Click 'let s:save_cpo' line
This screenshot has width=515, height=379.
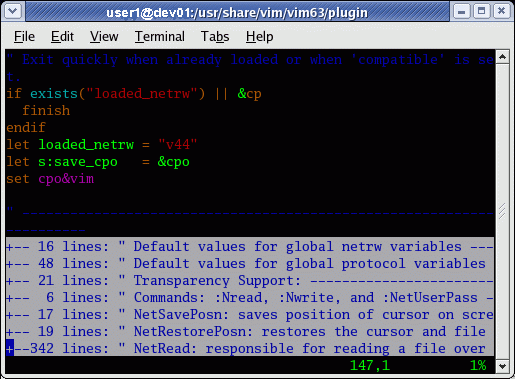point(98,162)
